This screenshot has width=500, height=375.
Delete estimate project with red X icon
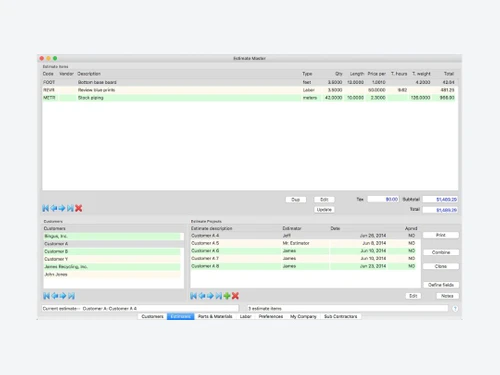point(235,296)
